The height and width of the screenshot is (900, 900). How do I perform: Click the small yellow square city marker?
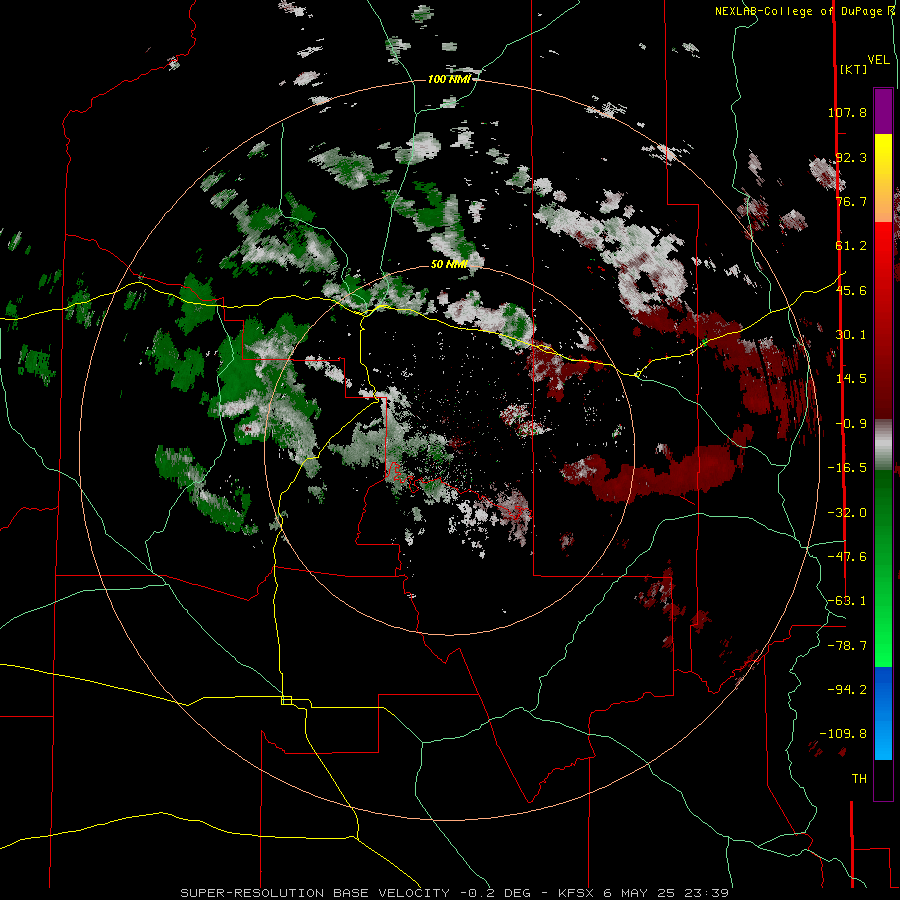tap(286, 700)
